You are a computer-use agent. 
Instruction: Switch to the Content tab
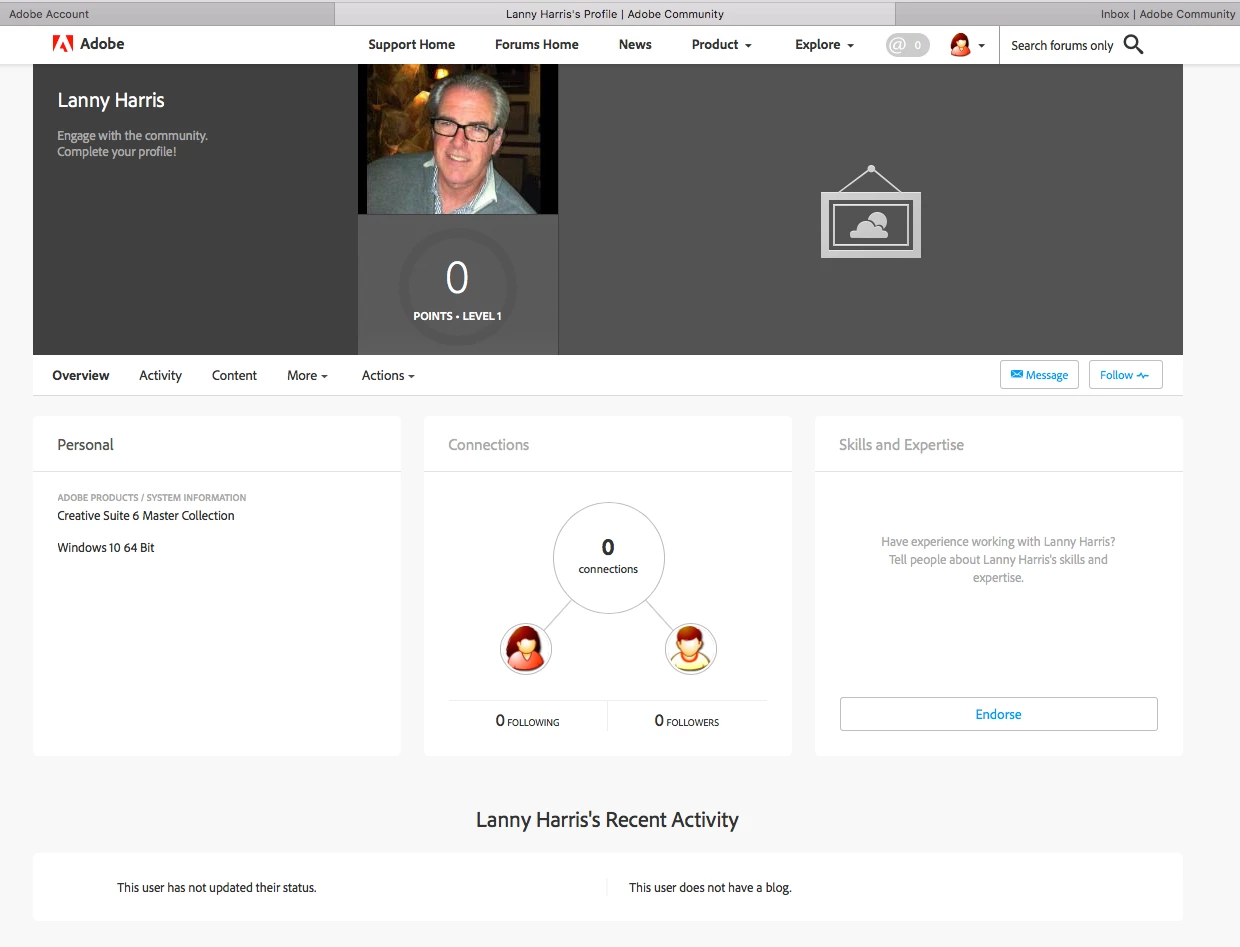pos(234,376)
